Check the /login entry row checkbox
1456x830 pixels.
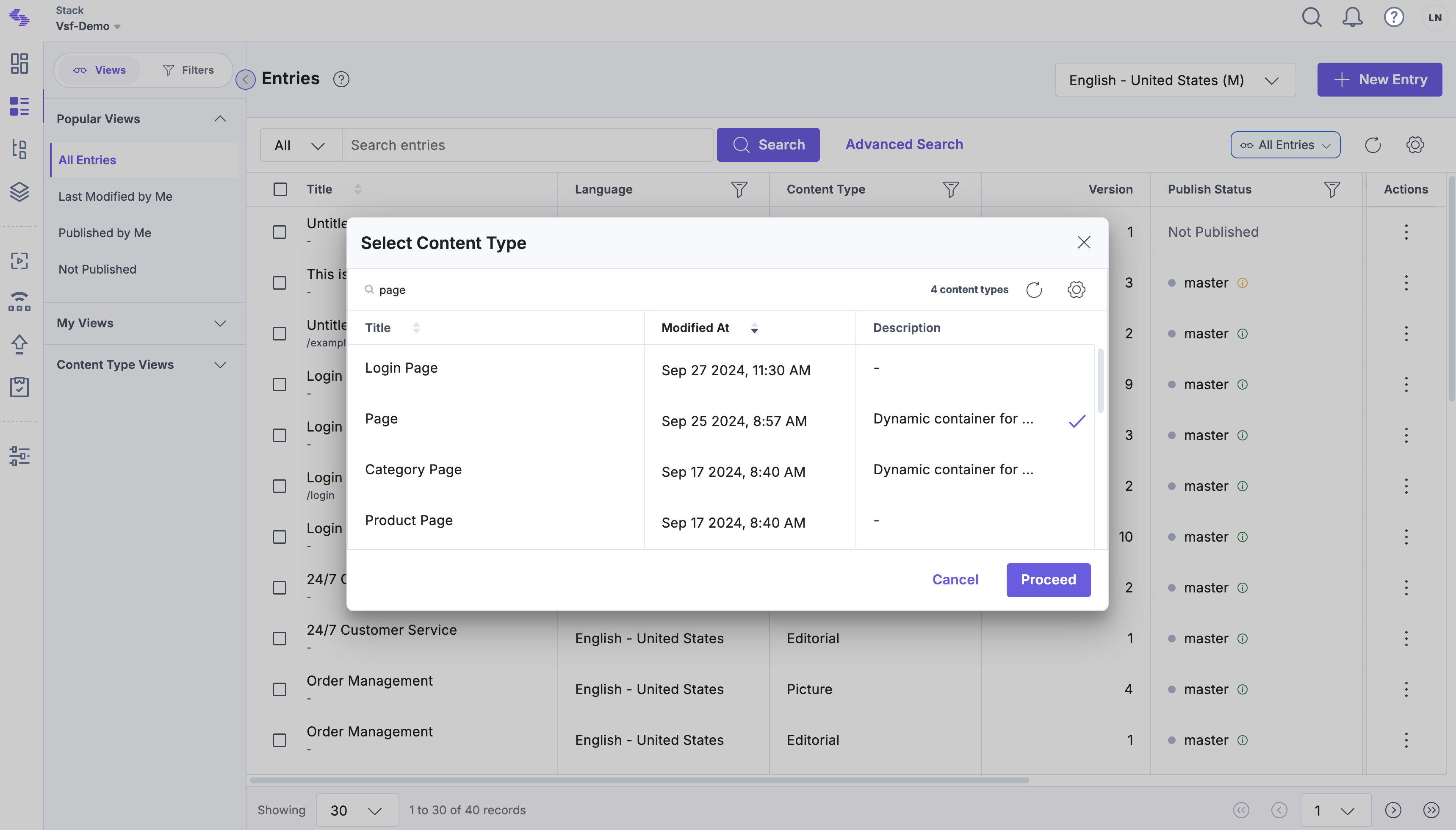(280, 486)
